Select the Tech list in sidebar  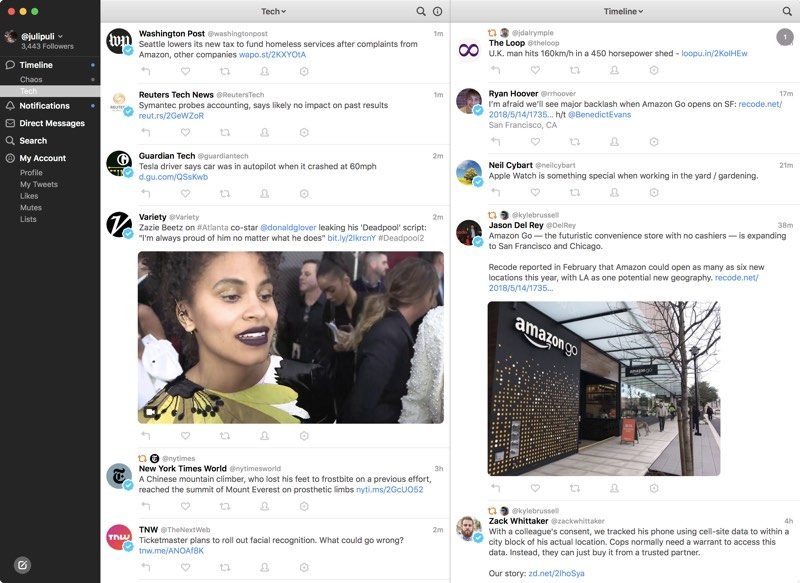pyautogui.click(x=50, y=91)
